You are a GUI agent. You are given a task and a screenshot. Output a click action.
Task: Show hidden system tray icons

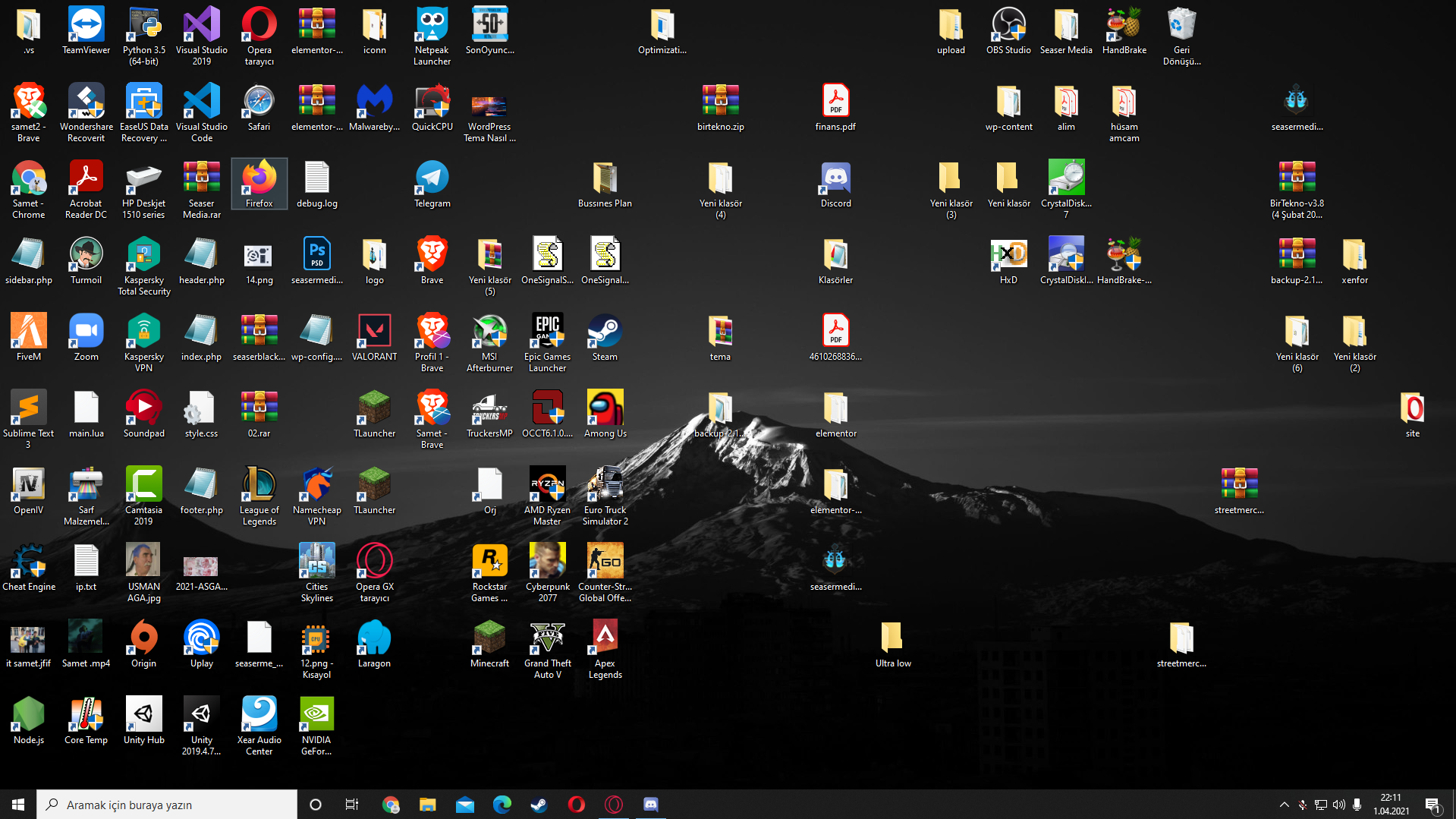click(1284, 805)
